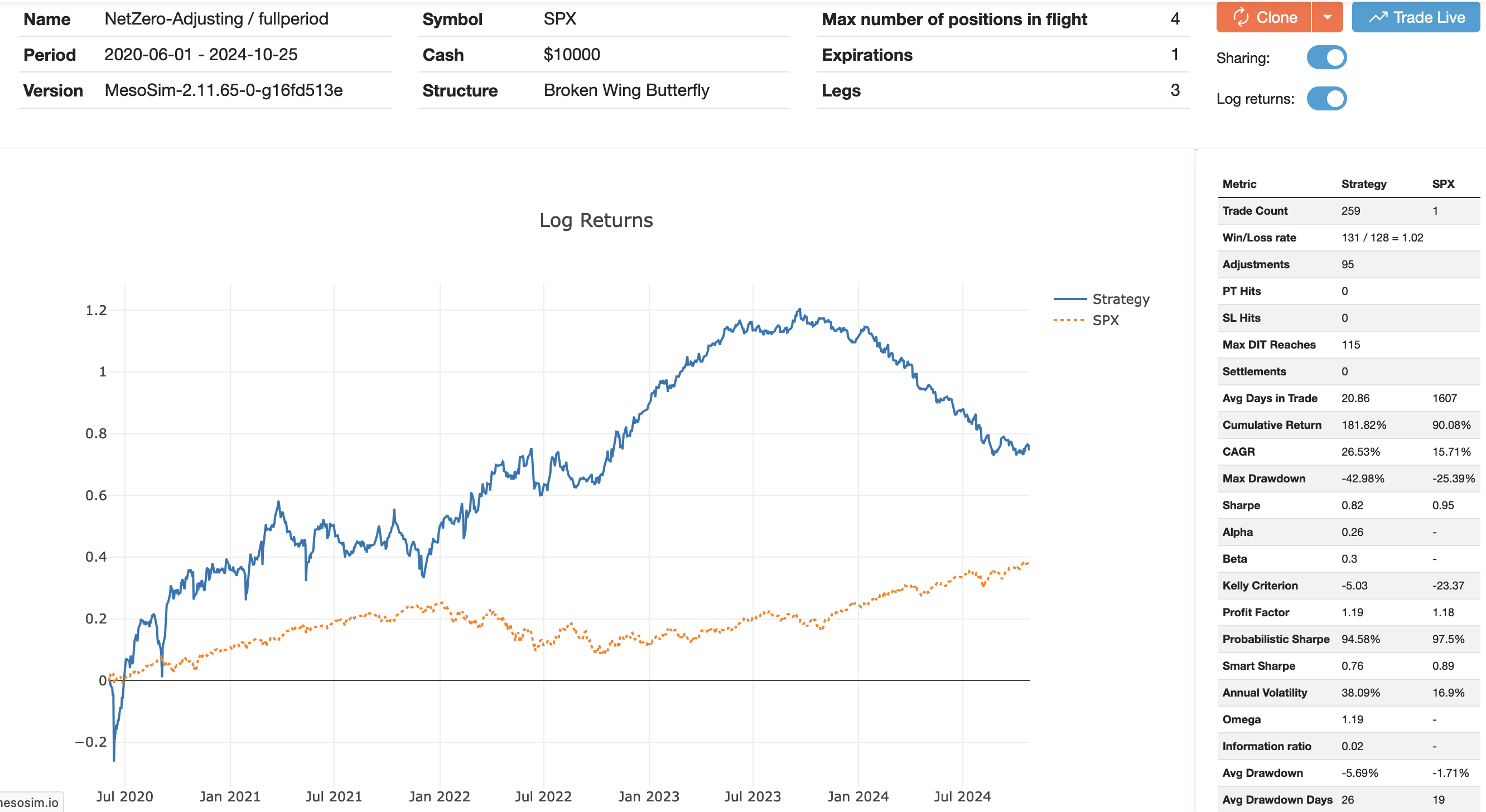
Task: Click the Jul 2020 axis label
Action: 124,796
